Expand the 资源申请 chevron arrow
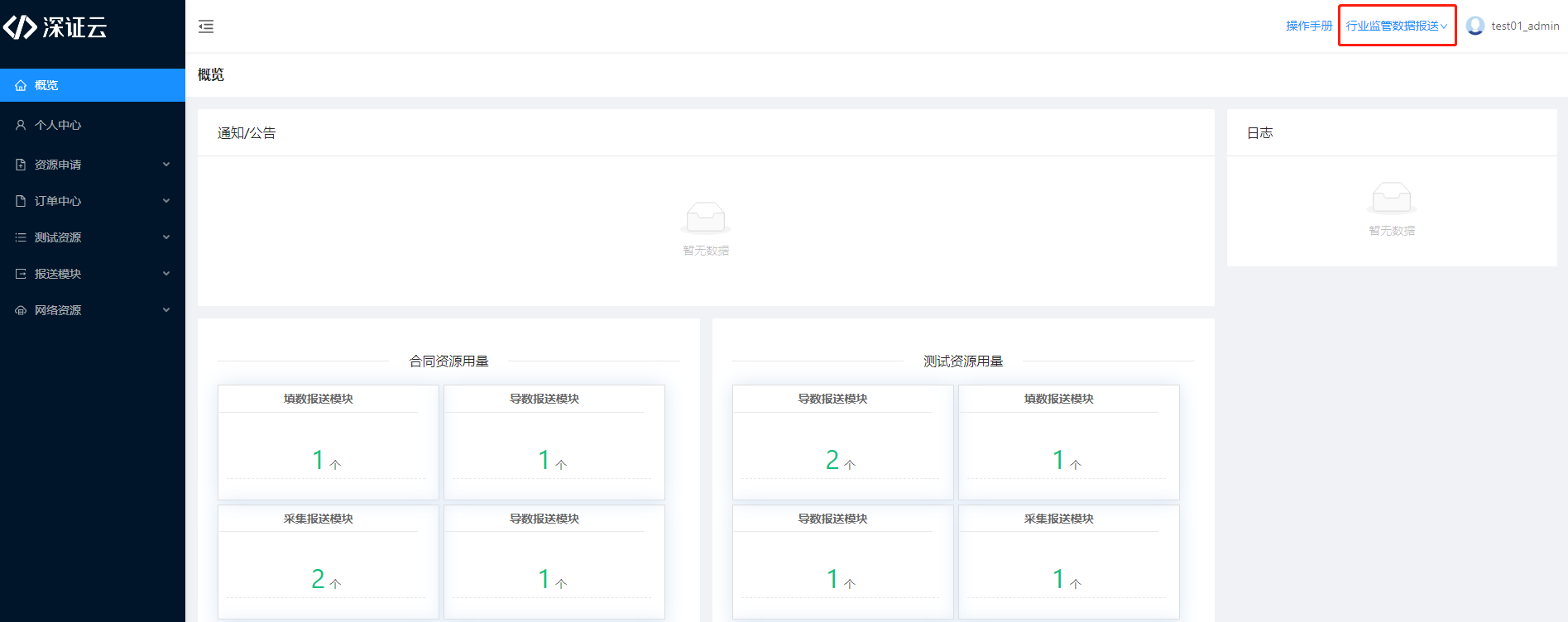This screenshot has width=1568, height=622. pyautogui.click(x=166, y=165)
